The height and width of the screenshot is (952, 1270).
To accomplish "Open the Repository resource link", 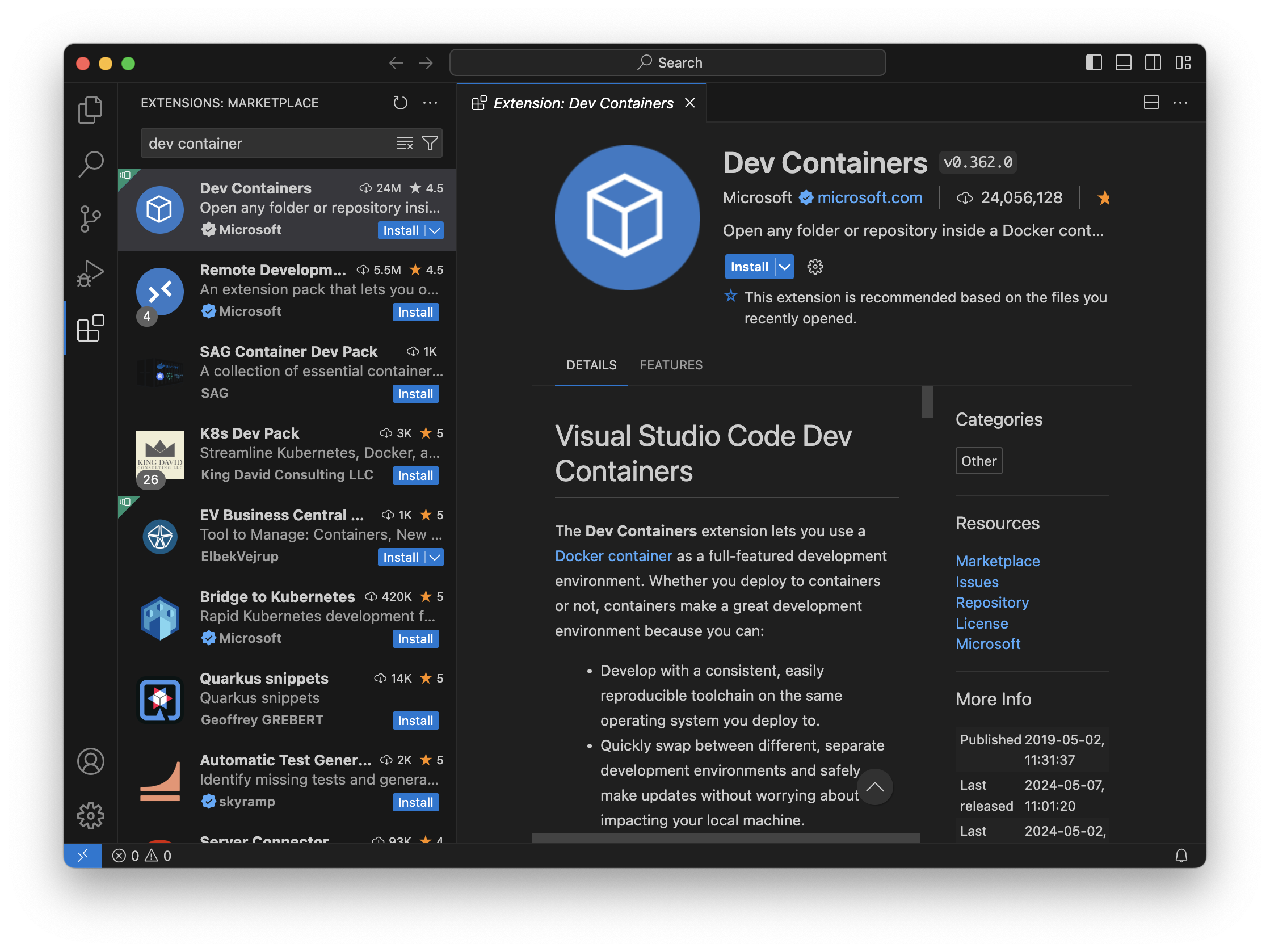I will click(992, 603).
